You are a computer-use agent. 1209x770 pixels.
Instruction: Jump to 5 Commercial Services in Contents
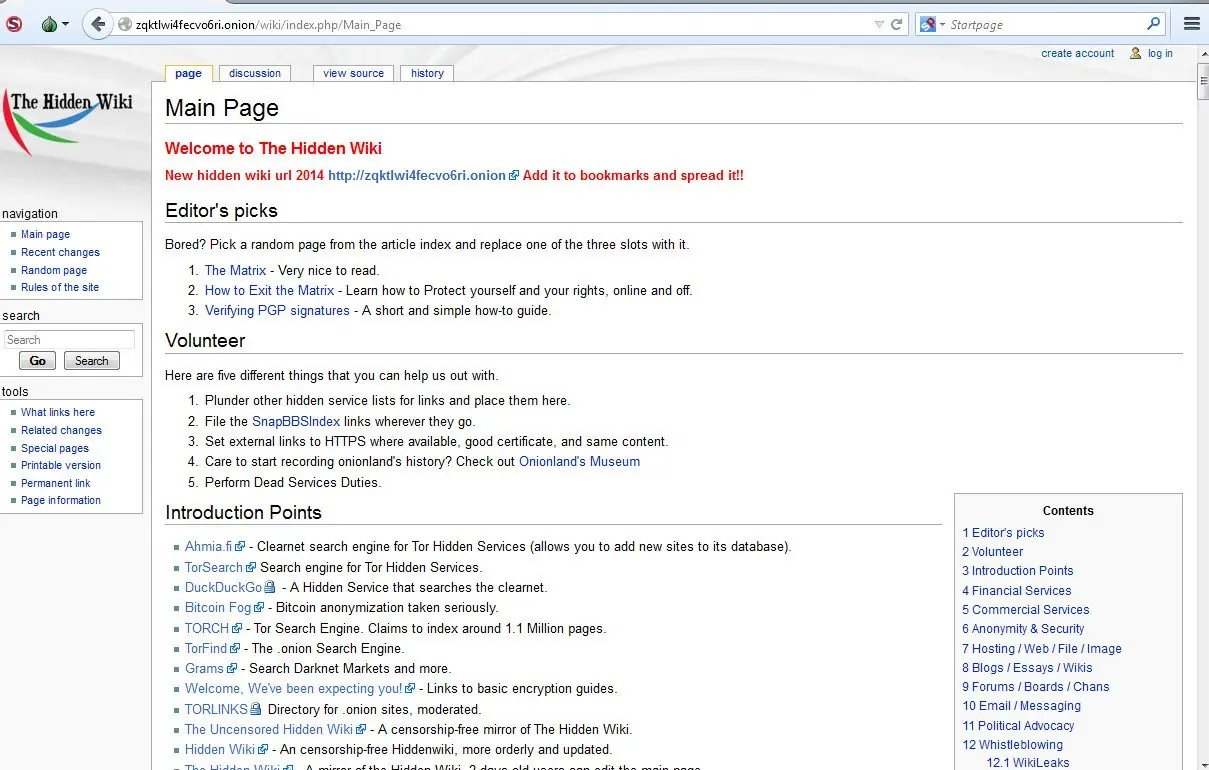pos(1026,609)
